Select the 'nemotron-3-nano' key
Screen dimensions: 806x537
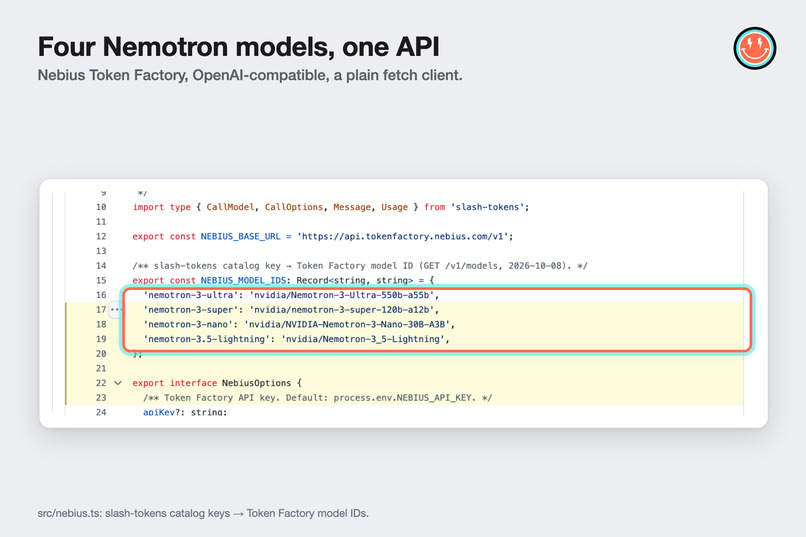click(188, 324)
